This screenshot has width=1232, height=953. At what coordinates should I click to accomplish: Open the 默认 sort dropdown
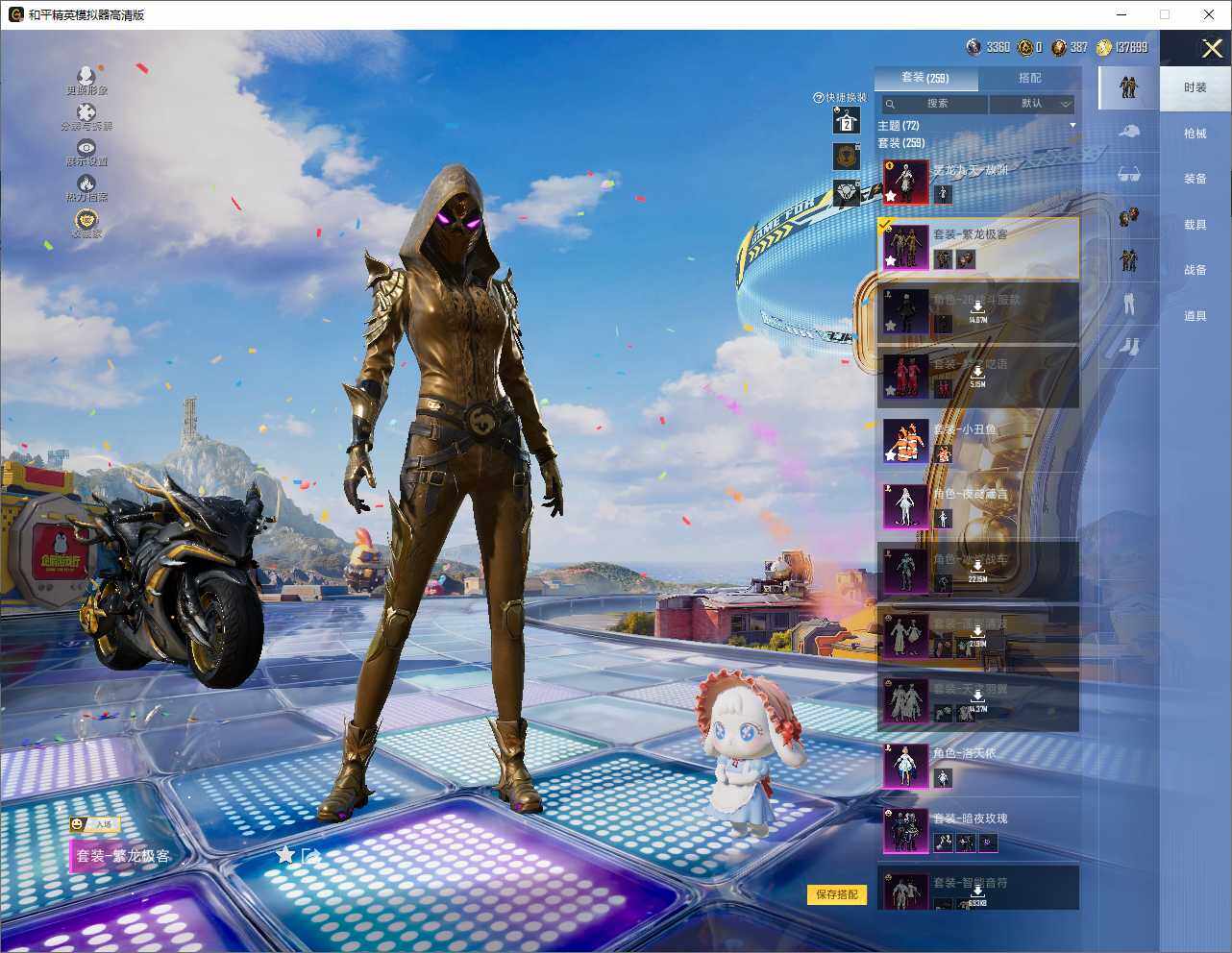pos(1032,104)
